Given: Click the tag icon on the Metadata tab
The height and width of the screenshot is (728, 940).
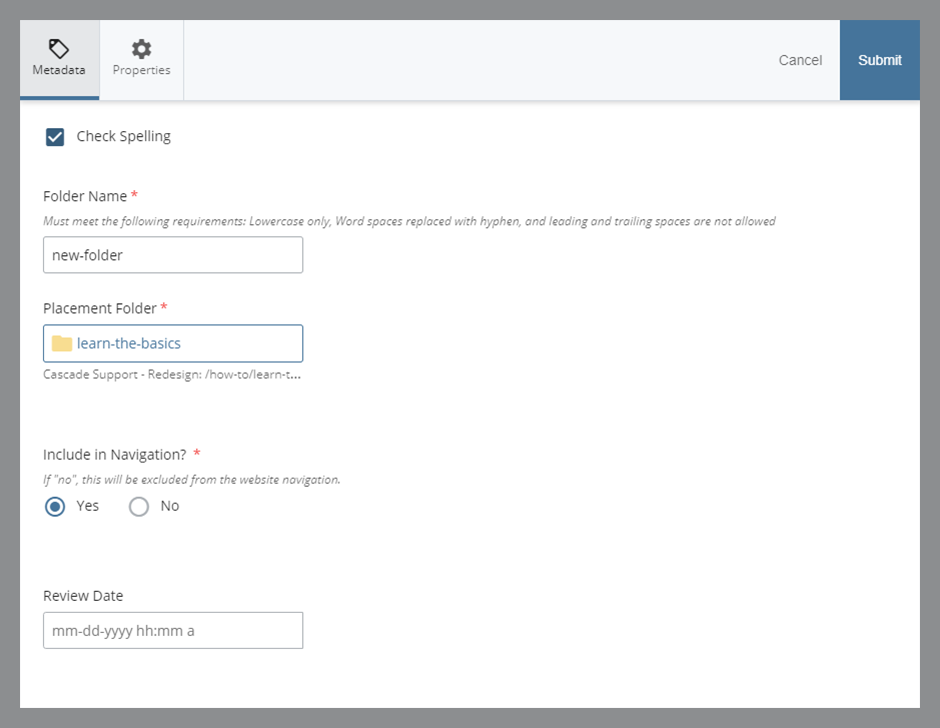Looking at the screenshot, I should pos(59,48).
